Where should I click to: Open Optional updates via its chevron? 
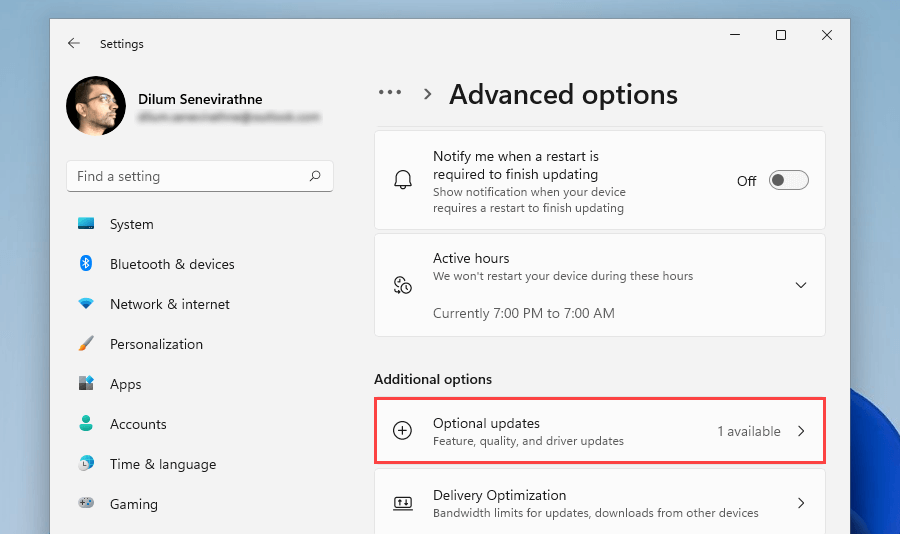click(x=800, y=431)
